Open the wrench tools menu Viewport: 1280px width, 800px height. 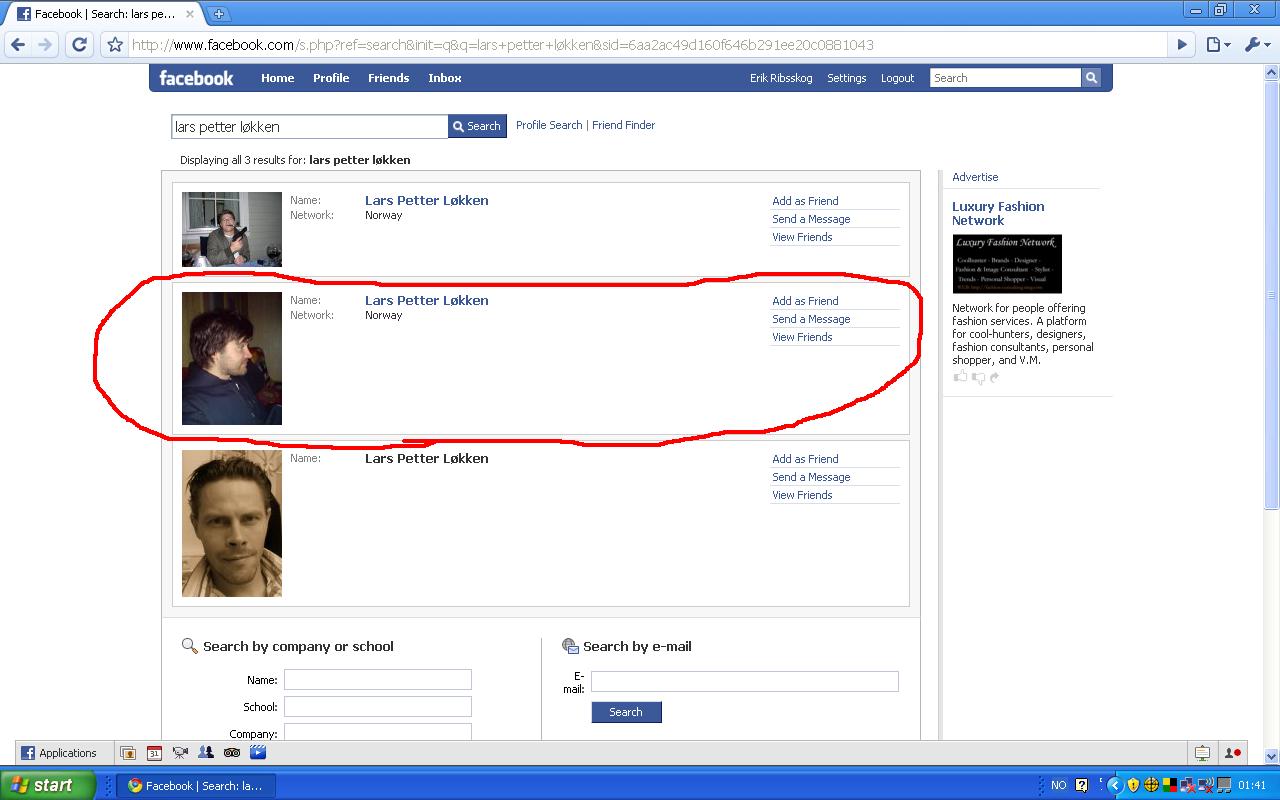point(1256,45)
